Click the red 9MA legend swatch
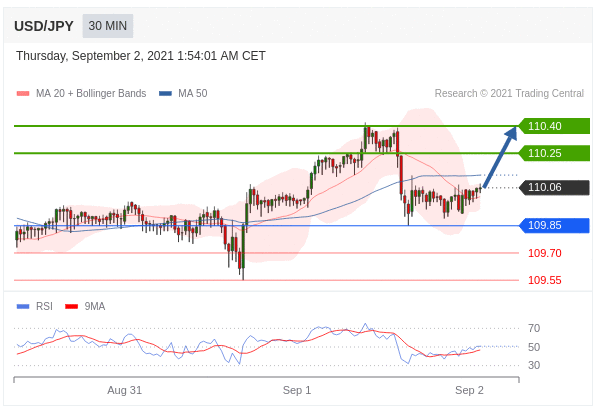593x408 pixels. [x=71, y=306]
